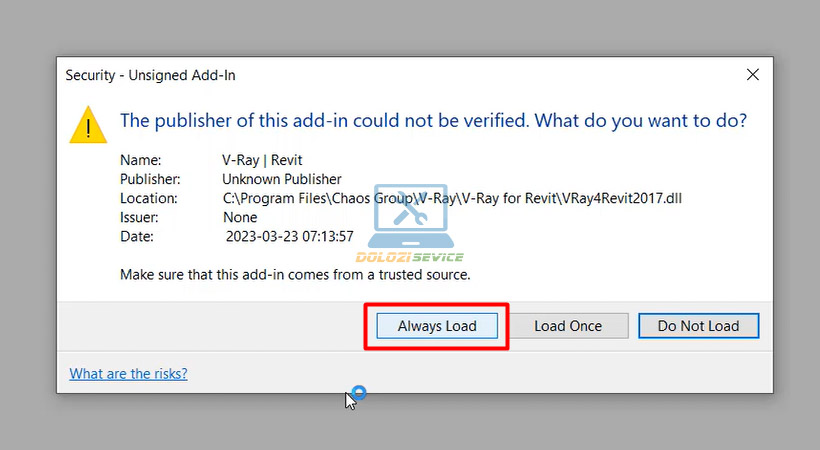Click the 'Unknown Publisher' value text
820x450 pixels.
coord(281,179)
